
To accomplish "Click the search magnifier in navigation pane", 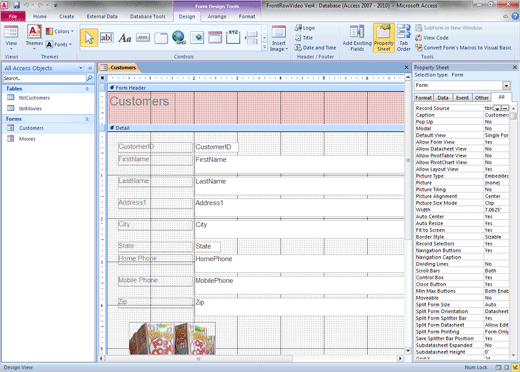I will tap(90, 78).
